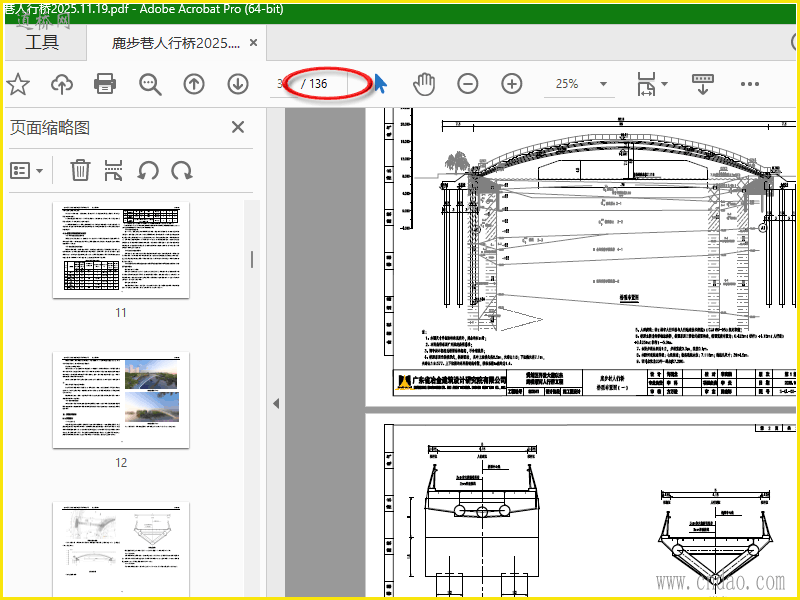800x600 pixels.
Task: Print the document with printer icon
Action: [x=105, y=84]
